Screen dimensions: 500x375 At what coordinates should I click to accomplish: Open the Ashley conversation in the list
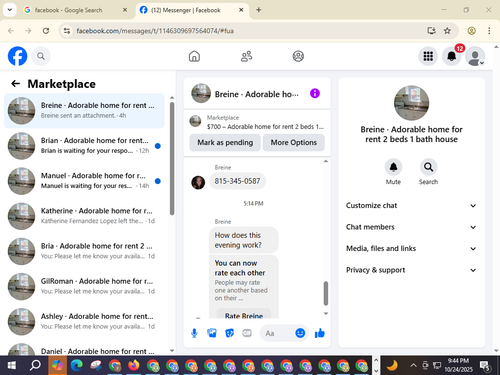pyautogui.click(x=84, y=321)
